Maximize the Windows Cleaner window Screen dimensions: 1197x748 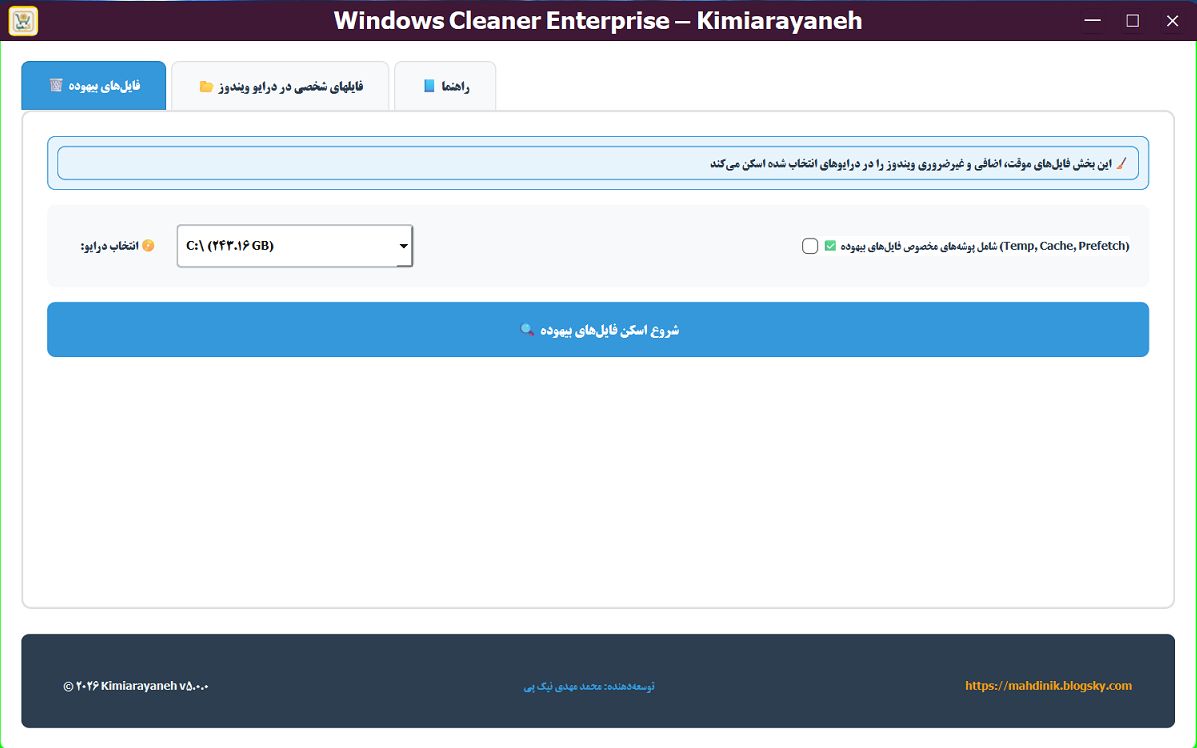tap(1133, 21)
